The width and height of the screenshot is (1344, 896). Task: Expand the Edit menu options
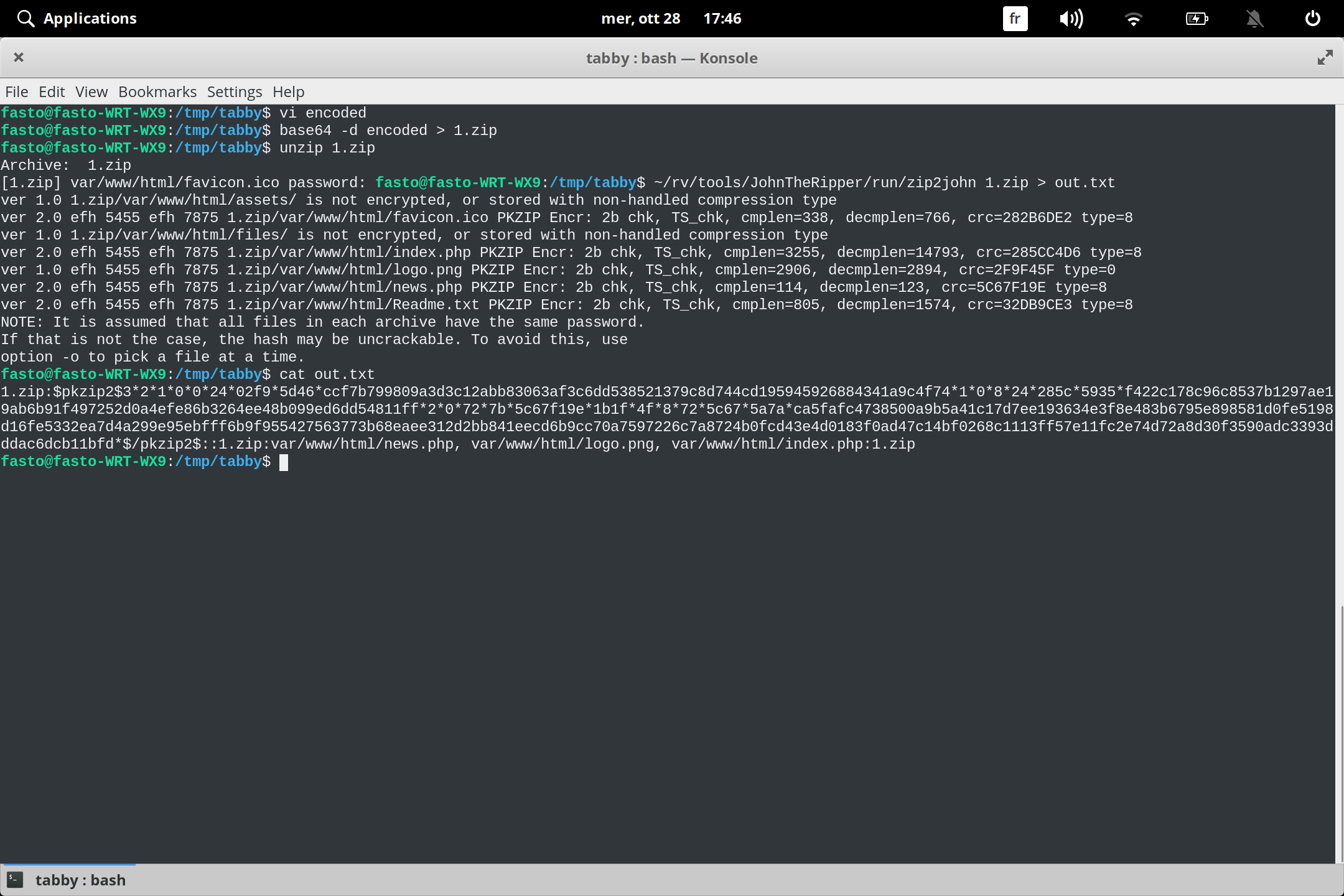[x=52, y=91]
